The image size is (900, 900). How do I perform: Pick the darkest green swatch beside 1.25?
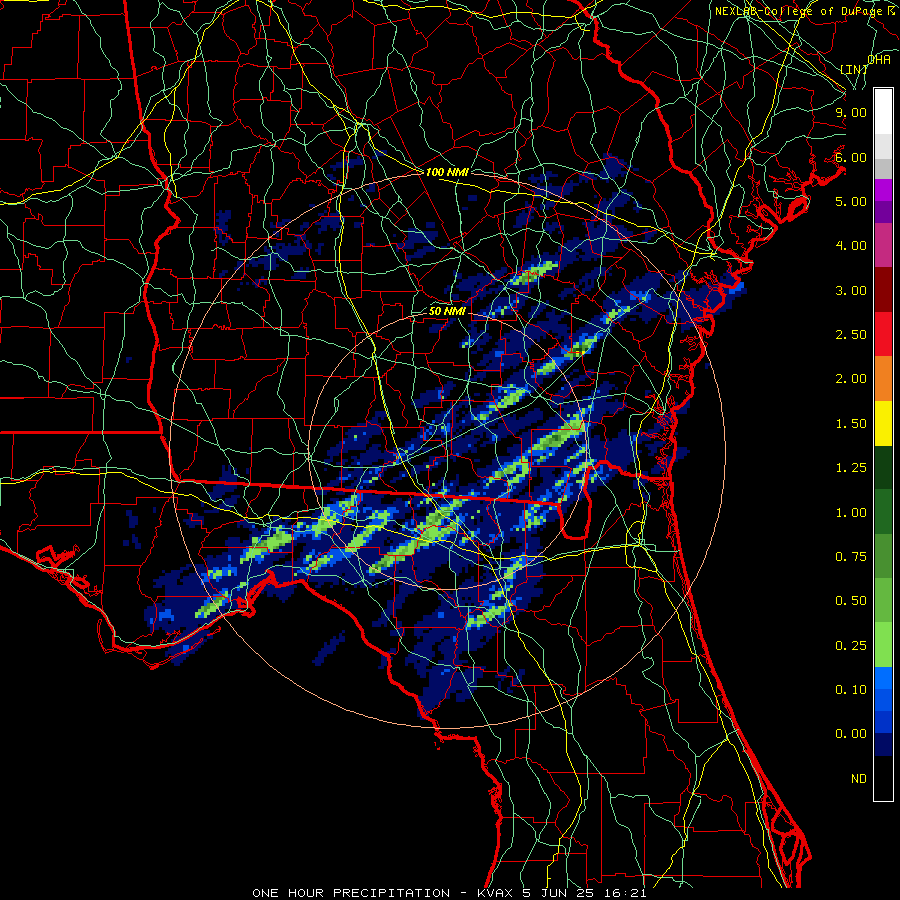[883, 467]
